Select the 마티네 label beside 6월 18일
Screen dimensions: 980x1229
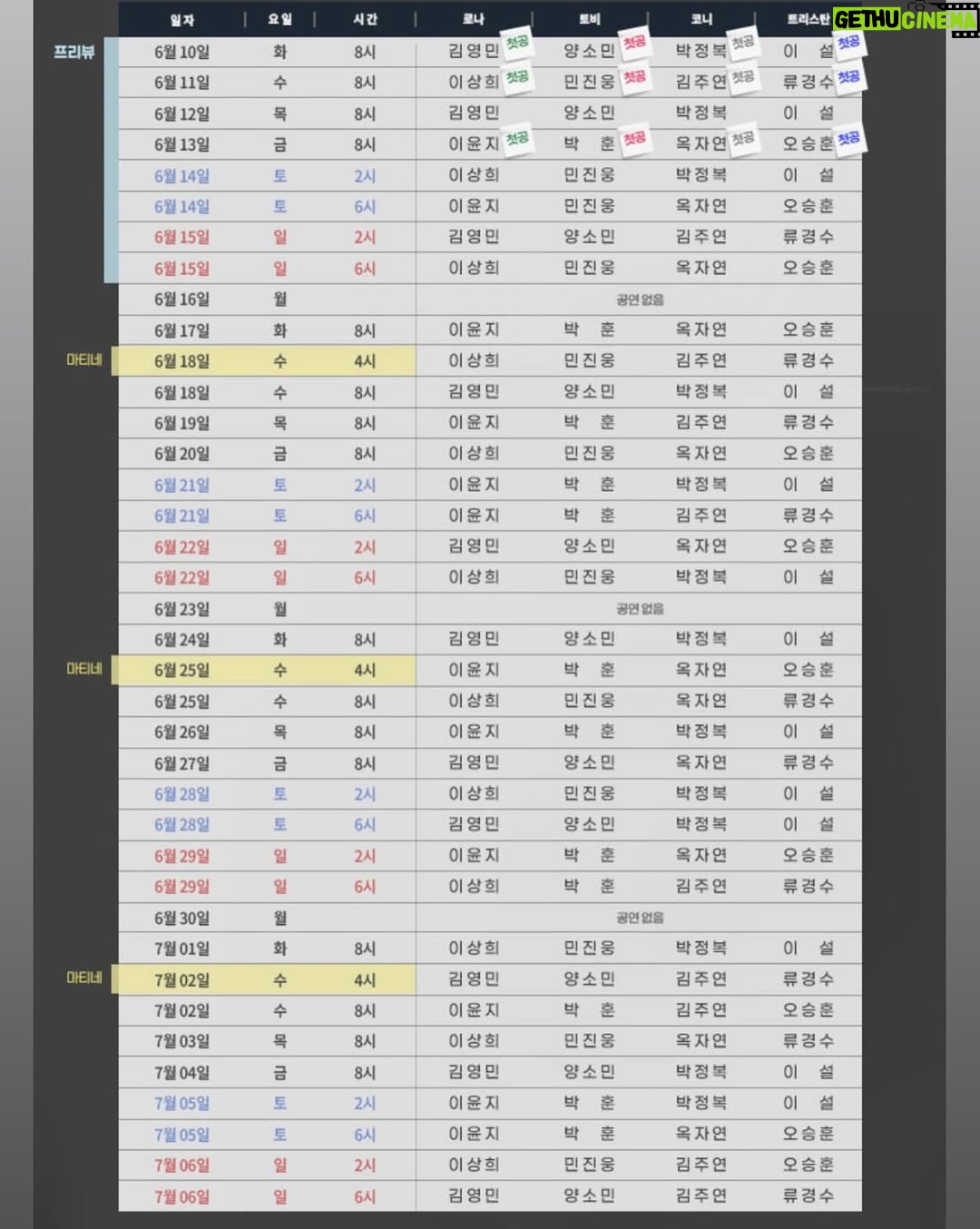pyautogui.click(x=84, y=360)
